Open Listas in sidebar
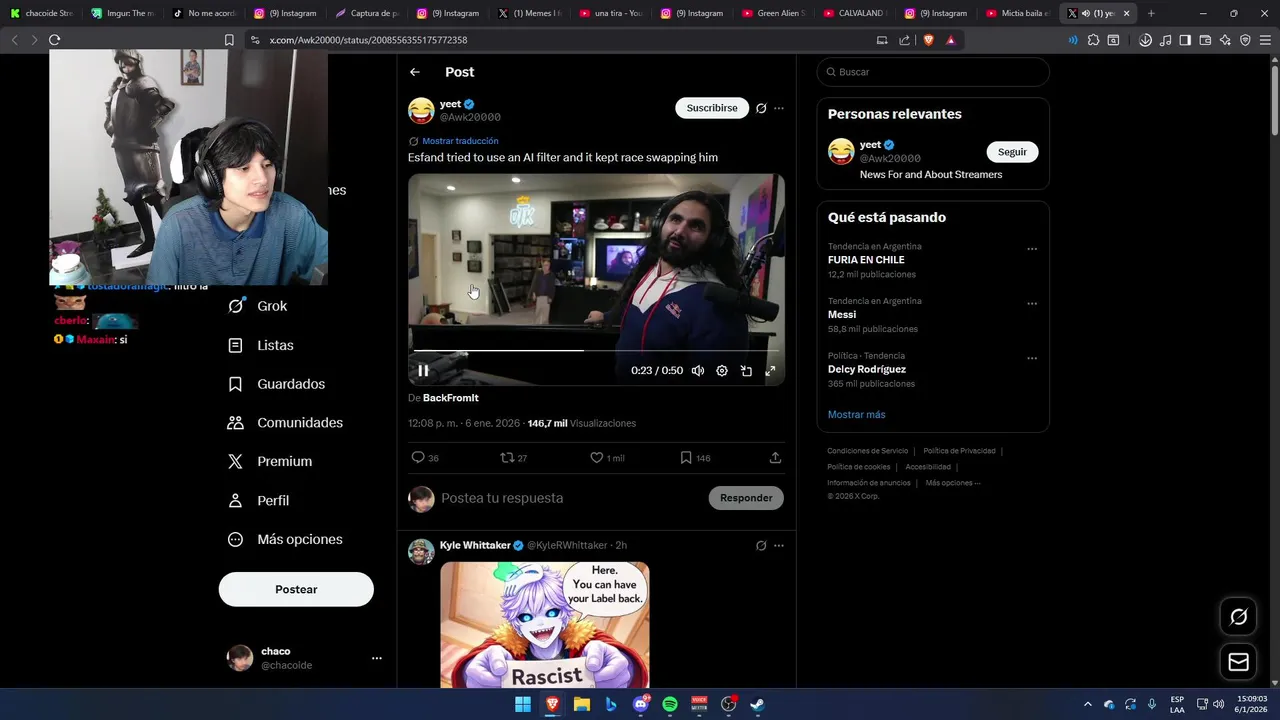Image resolution: width=1280 pixels, height=720 pixels. coord(261,345)
